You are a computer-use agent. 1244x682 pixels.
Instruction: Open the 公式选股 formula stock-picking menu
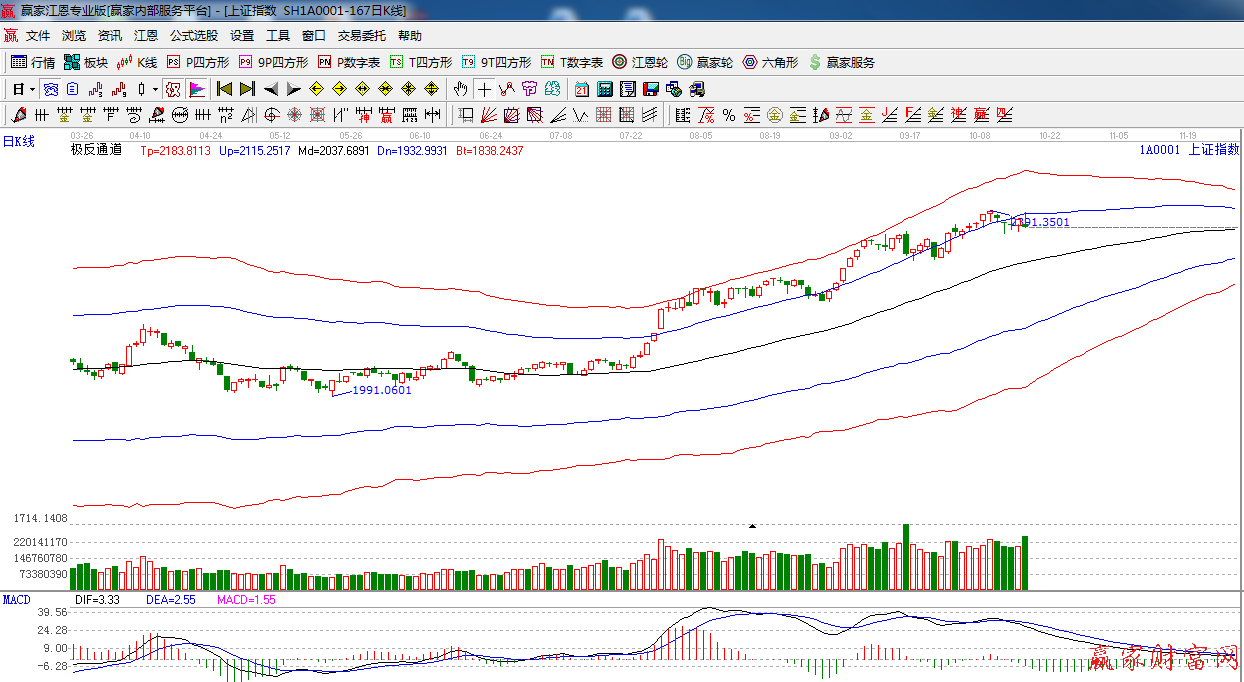point(193,36)
